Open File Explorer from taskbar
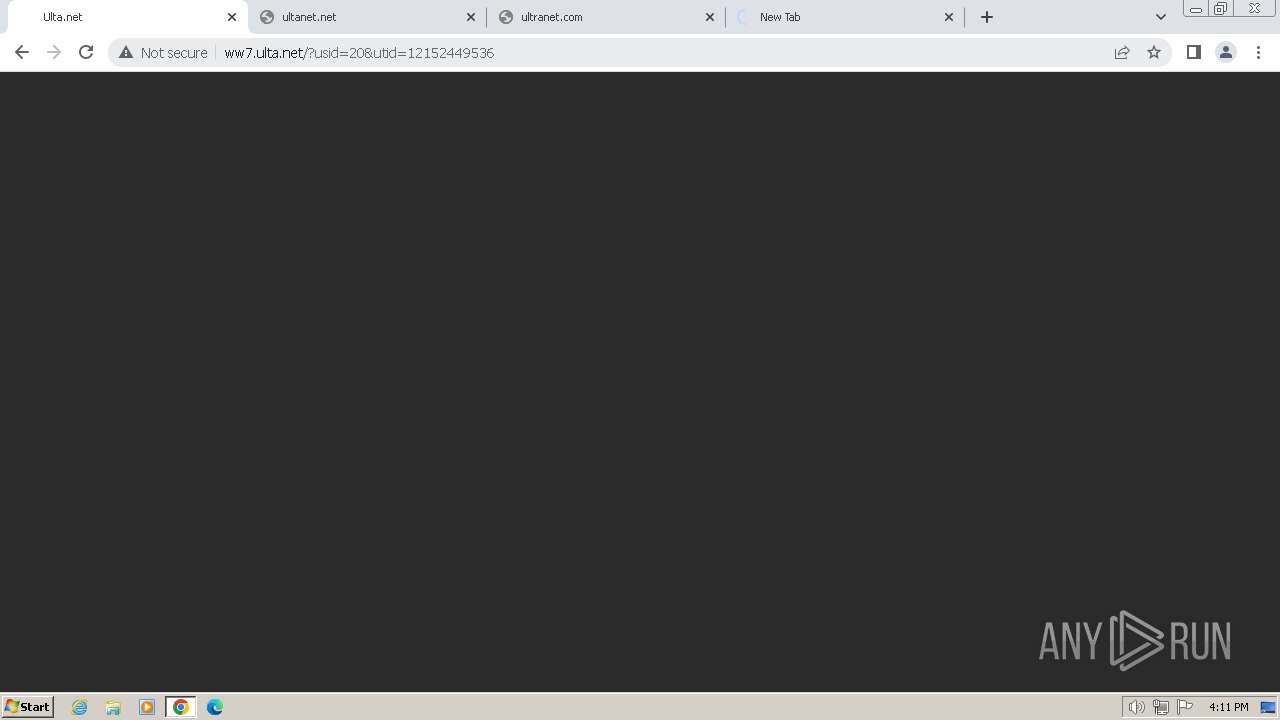This screenshot has height=720, width=1280. (x=113, y=707)
